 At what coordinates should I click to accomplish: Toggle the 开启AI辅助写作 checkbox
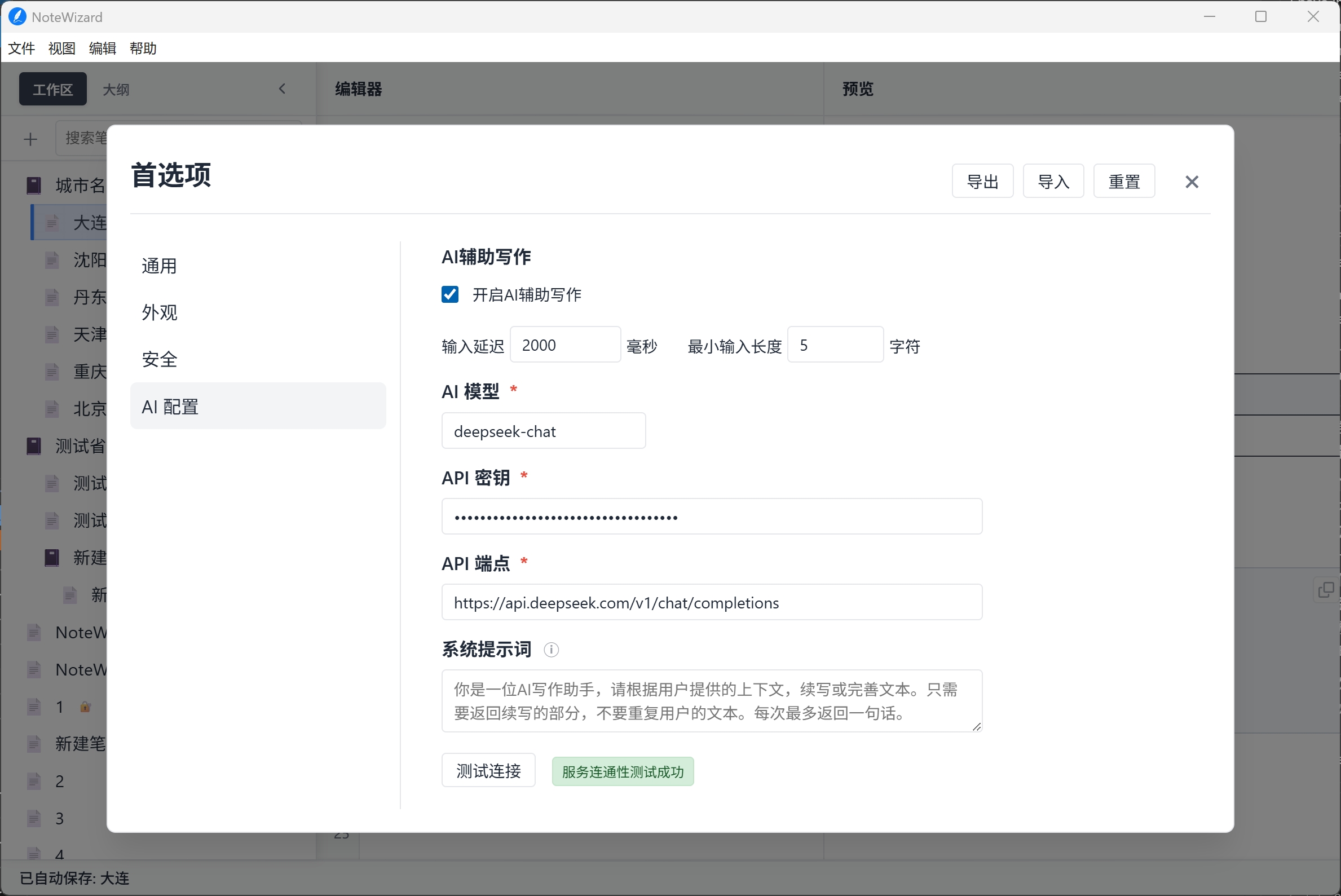pyautogui.click(x=449, y=294)
